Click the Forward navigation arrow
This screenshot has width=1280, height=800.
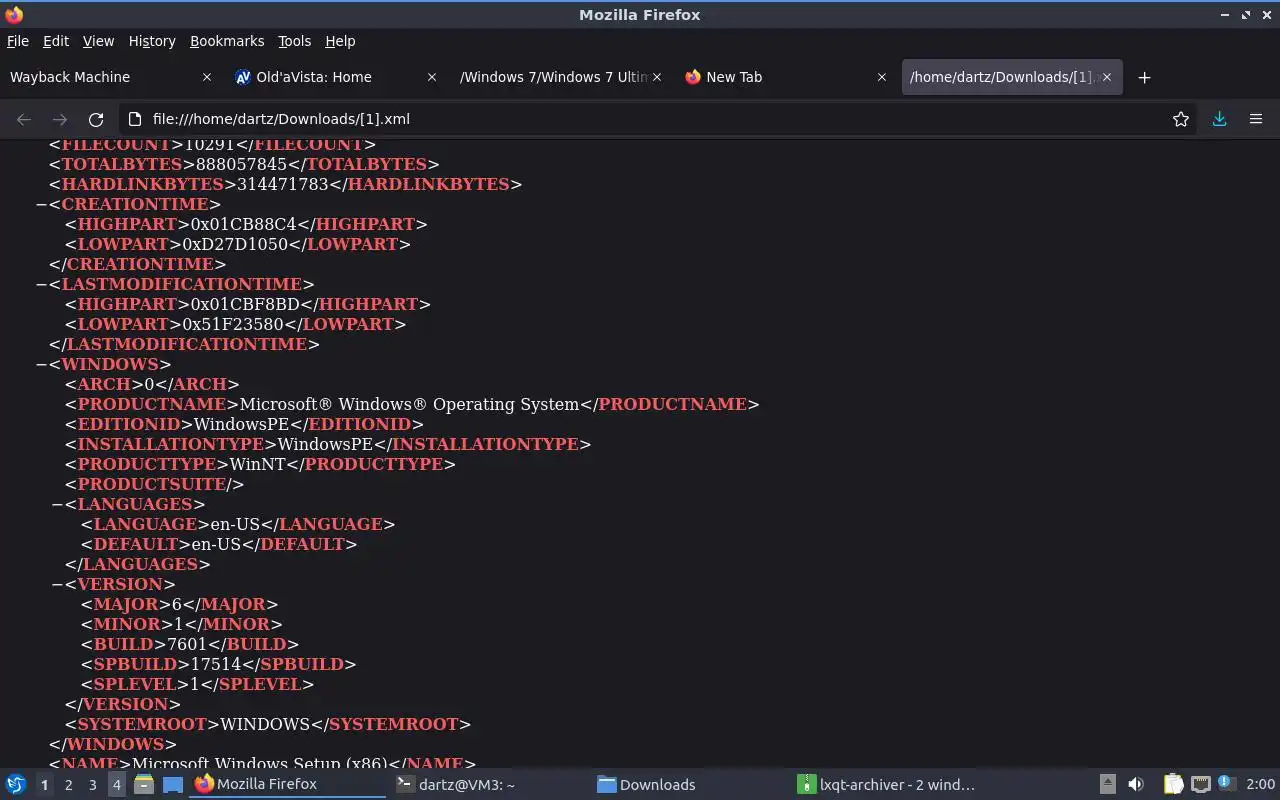tap(60, 119)
